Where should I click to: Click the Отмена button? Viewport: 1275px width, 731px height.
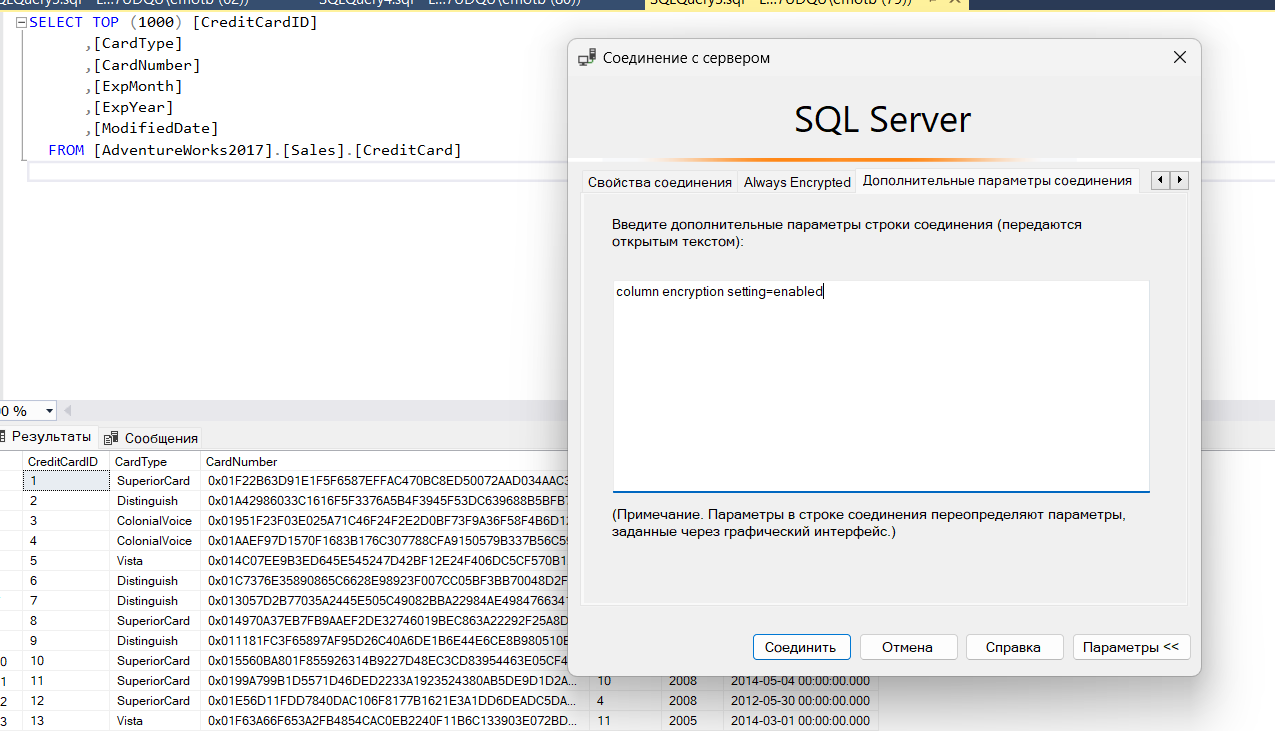(908, 647)
